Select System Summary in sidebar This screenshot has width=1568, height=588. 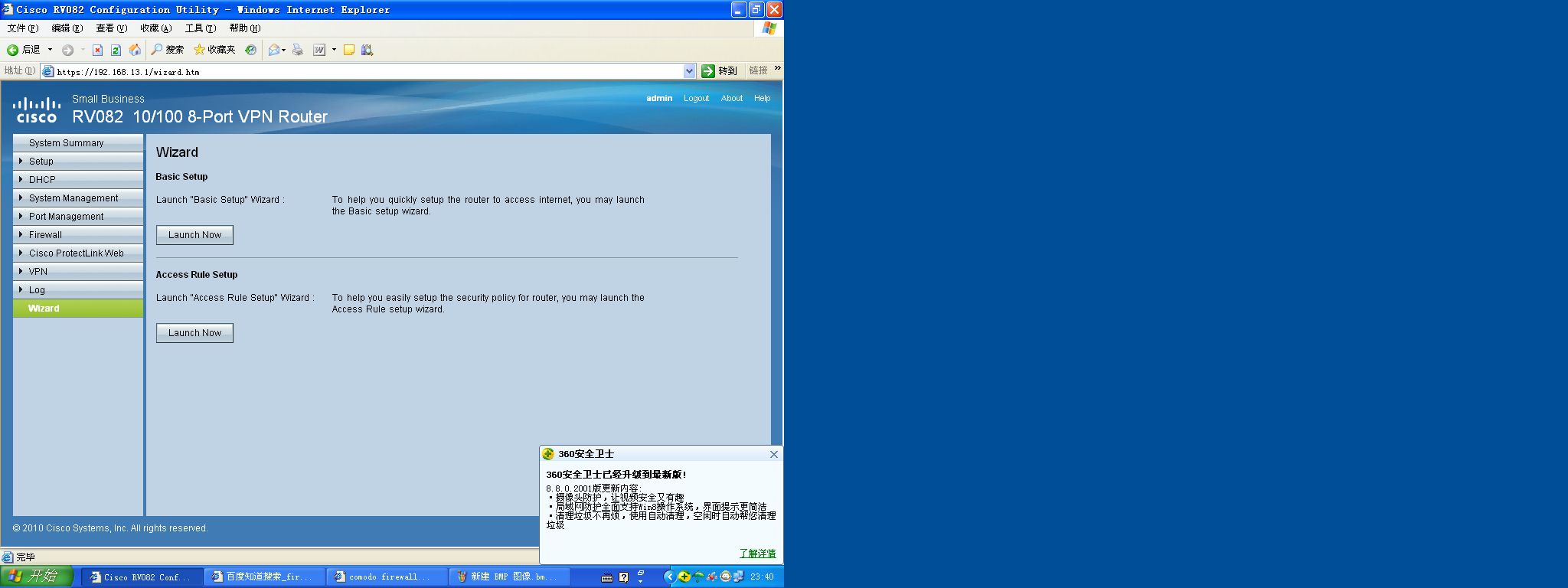click(78, 143)
